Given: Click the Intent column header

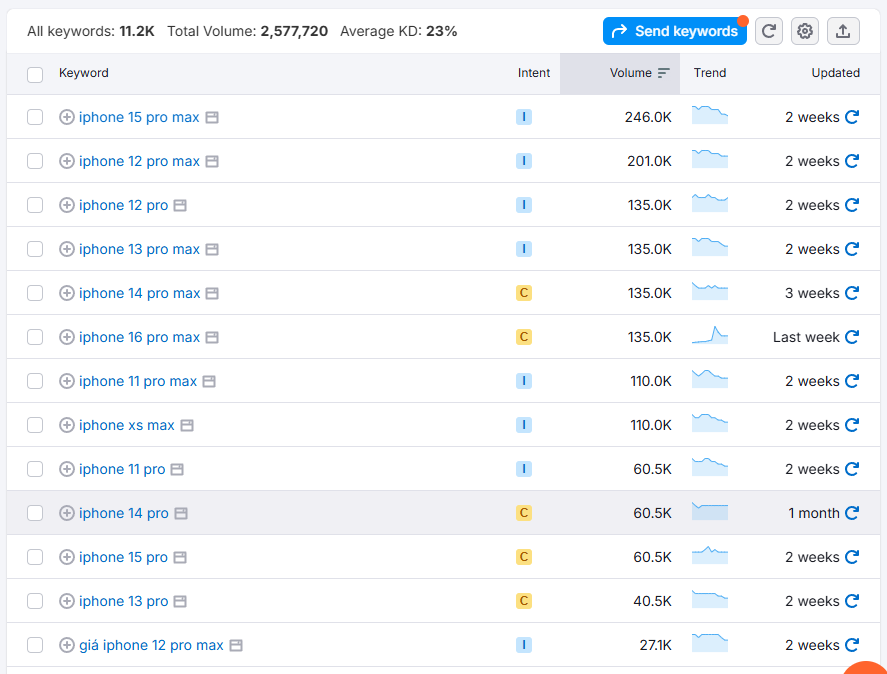Looking at the screenshot, I should 533,73.
